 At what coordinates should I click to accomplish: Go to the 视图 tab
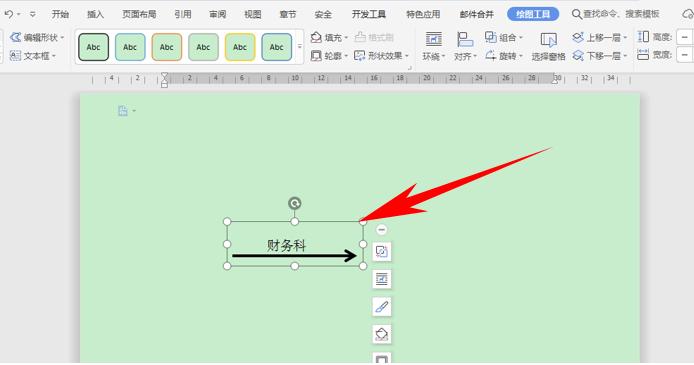(253, 14)
